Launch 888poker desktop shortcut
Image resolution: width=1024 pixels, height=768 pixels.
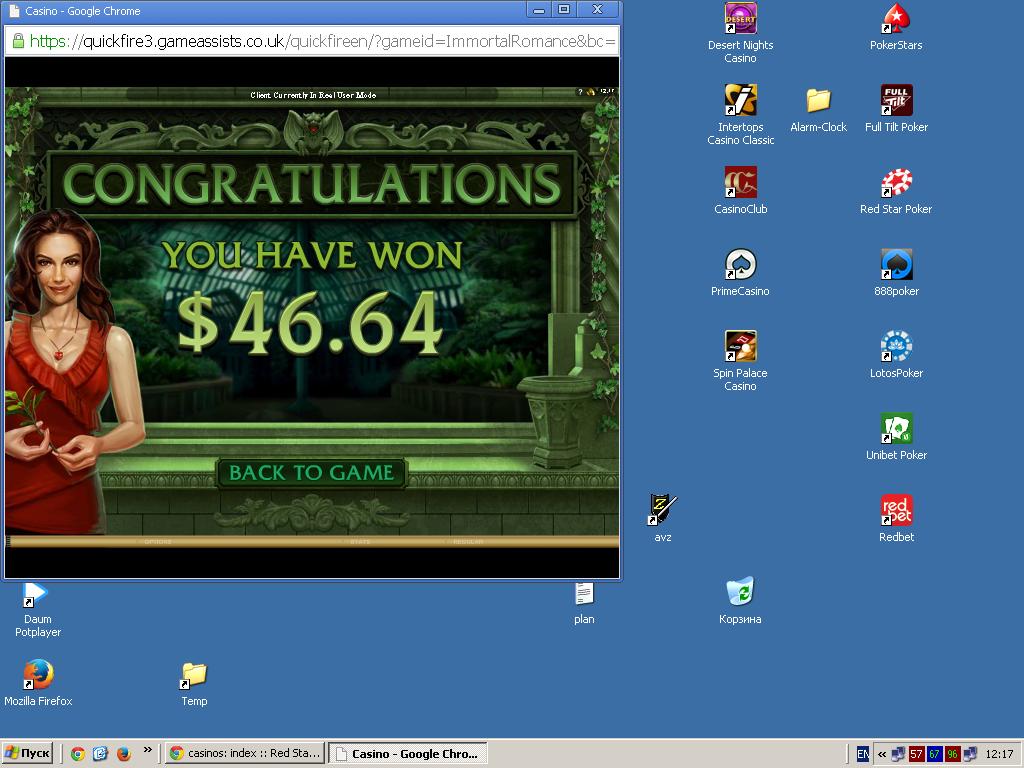pos(896,273)
